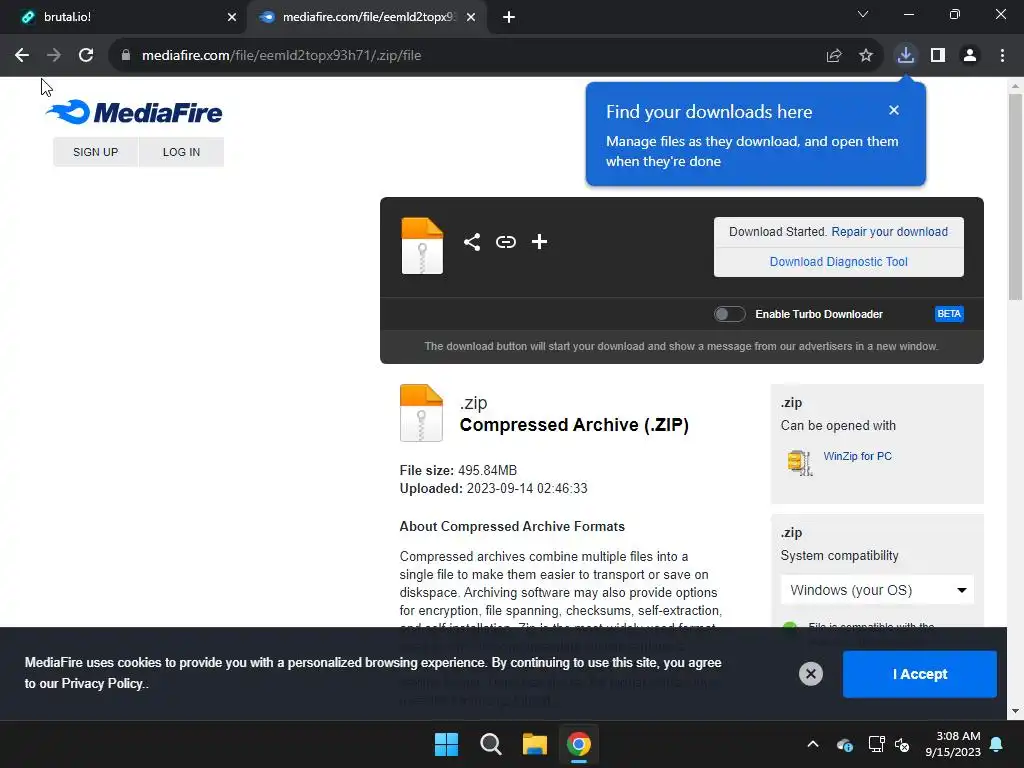The height and width of the screenshot is (768, 1024).
Task: Click the network display tray icon
Action: [876, 744]
